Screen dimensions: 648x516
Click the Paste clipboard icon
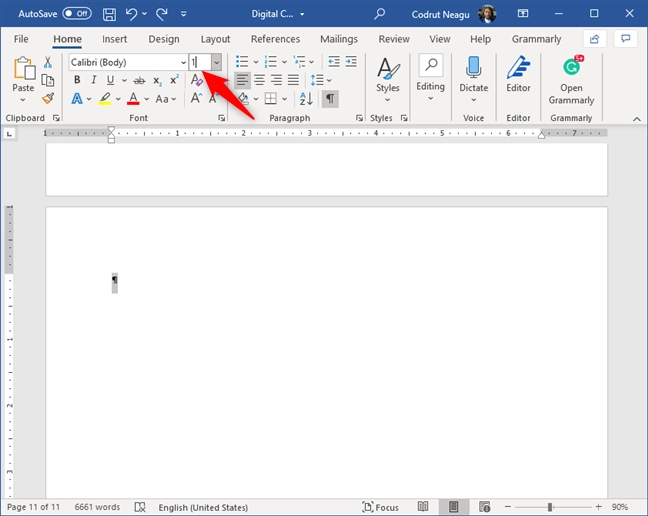[x=24, y=68]
